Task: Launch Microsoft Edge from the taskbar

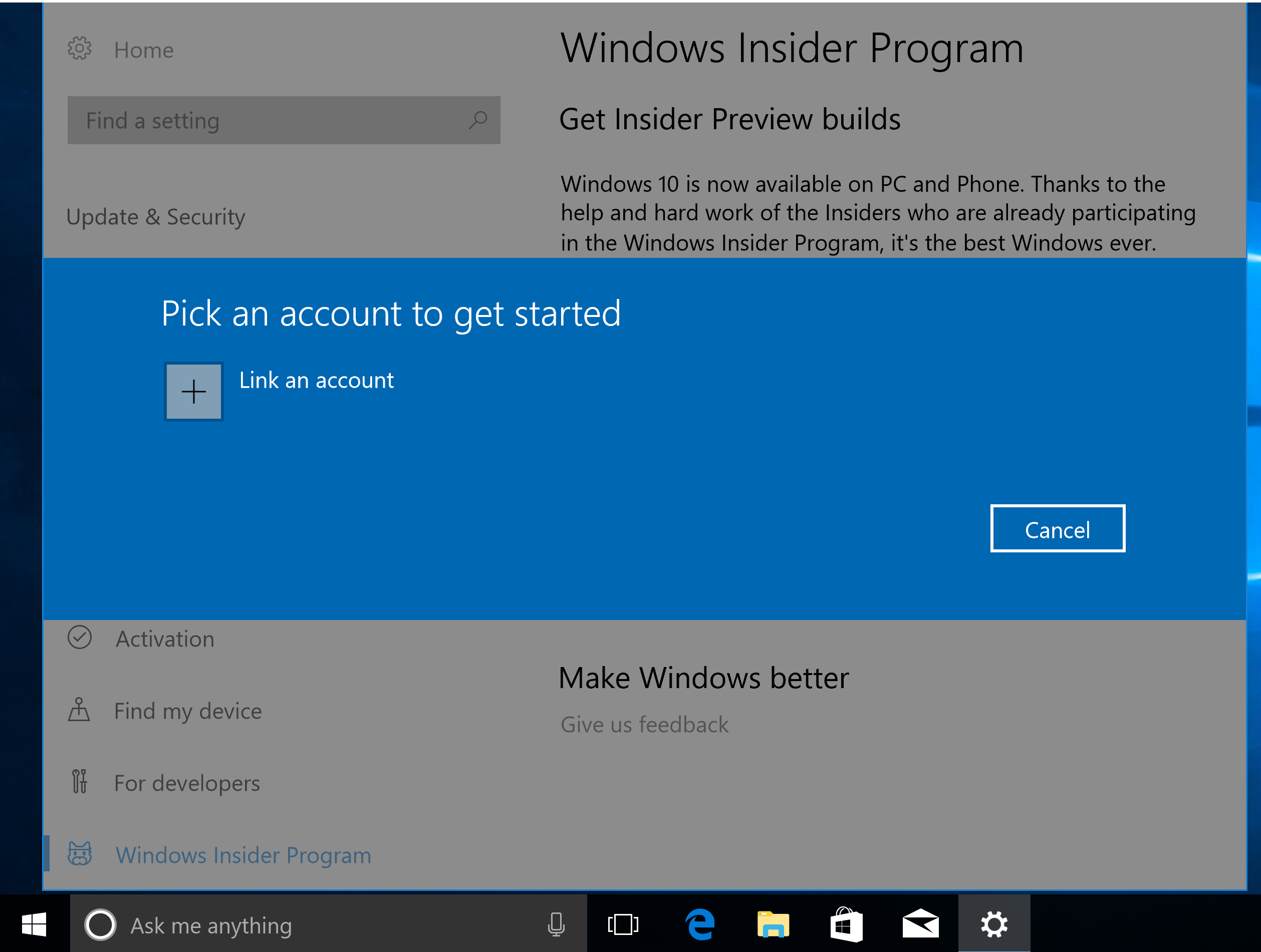Action: pos(700,924)
